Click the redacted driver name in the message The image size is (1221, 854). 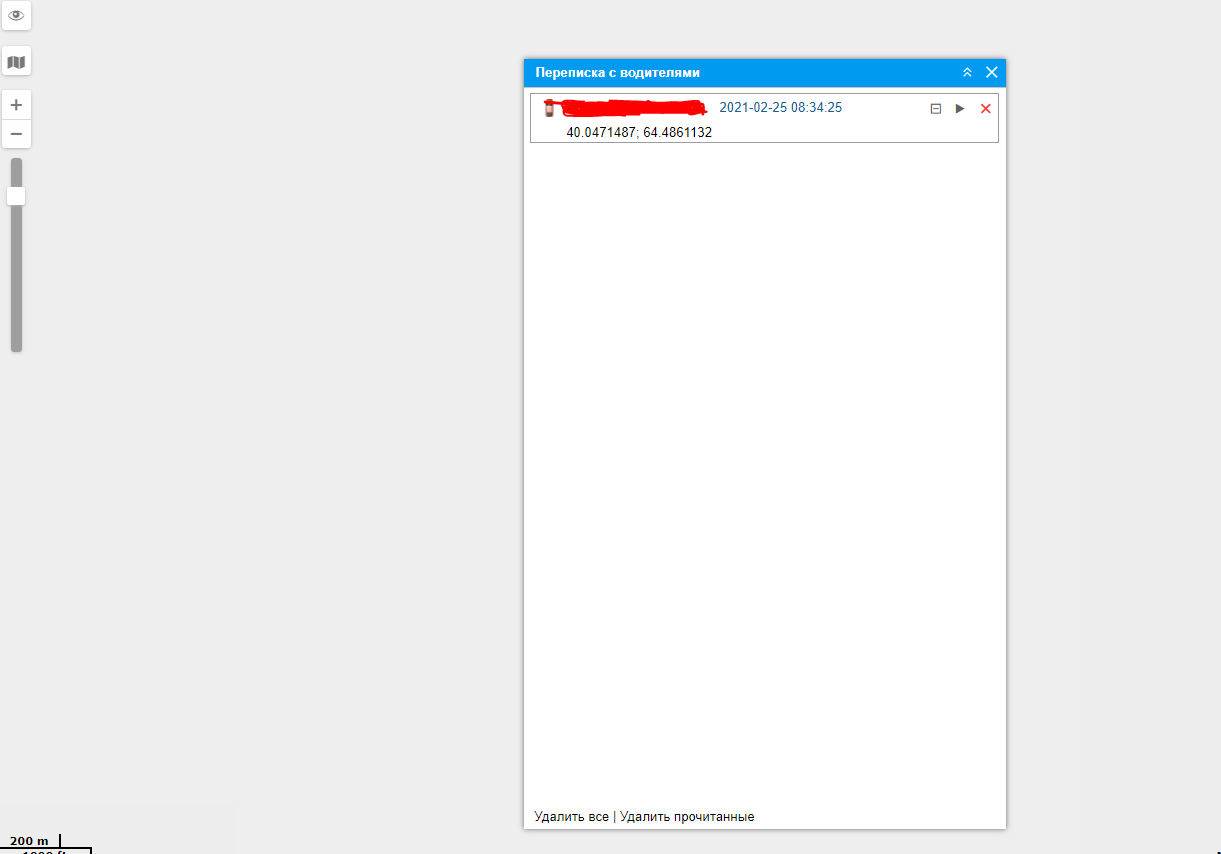click(630, 108)
